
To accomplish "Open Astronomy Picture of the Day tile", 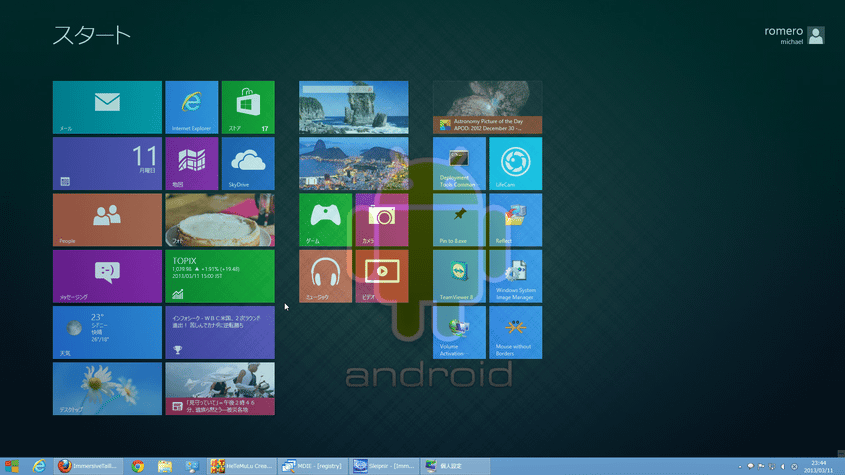I will [x=488, y=107].
